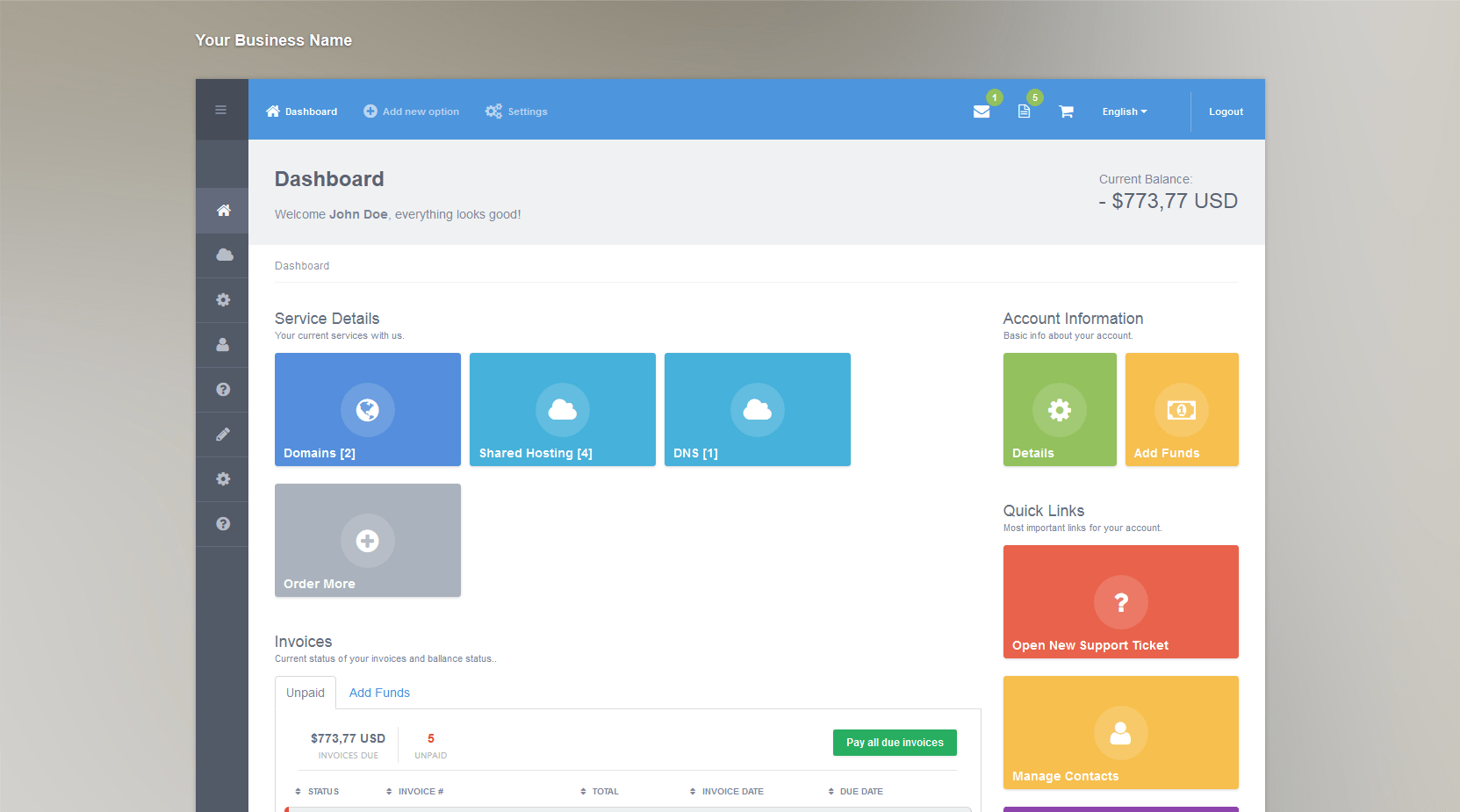The image size is (1460, 812).
Task: Open the shopping cart icon
Action: coord(1066,111)
